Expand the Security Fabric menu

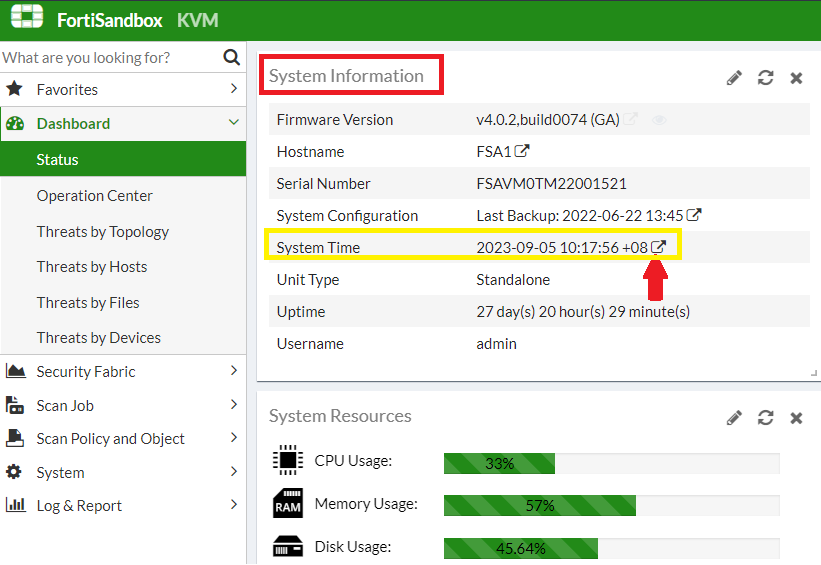[122, 372]
